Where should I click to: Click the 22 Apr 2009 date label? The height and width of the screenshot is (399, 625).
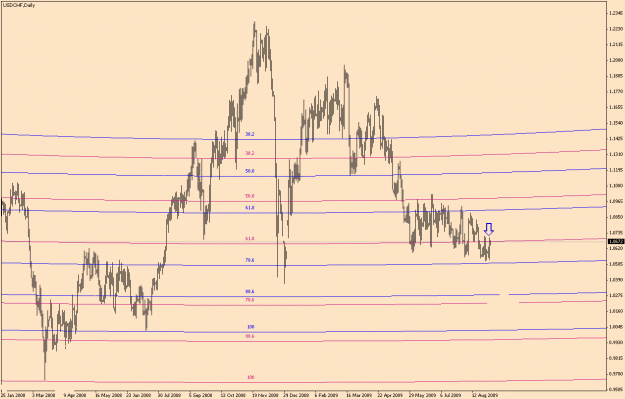click(390, 395)
